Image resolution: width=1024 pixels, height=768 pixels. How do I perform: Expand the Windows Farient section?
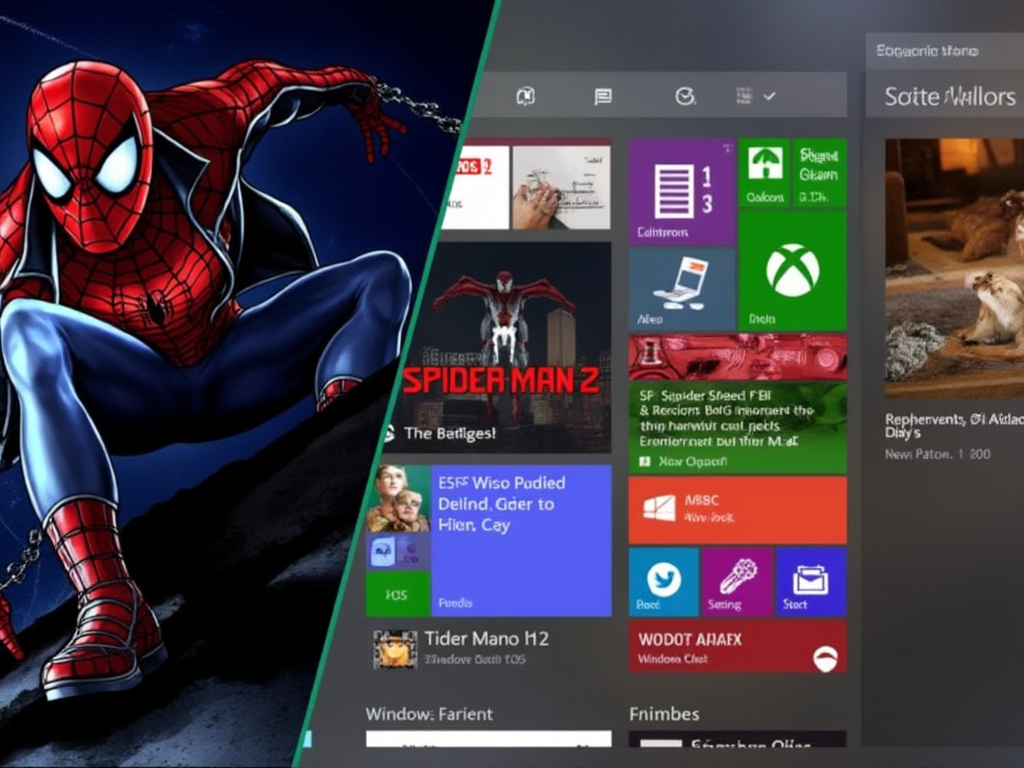(x=428, y=714)
